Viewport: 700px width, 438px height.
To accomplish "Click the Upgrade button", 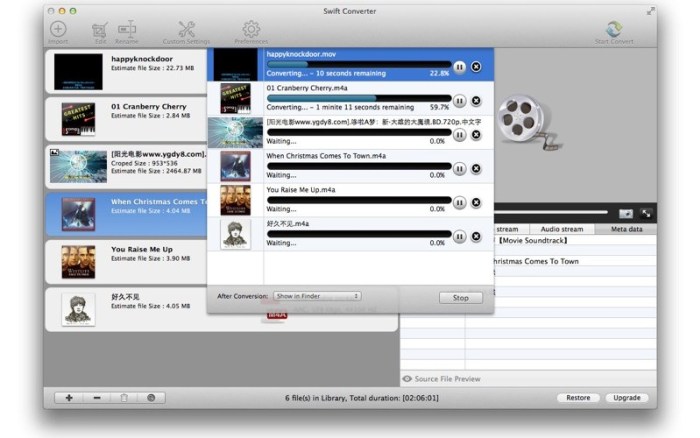I will [x=627, y=398].
